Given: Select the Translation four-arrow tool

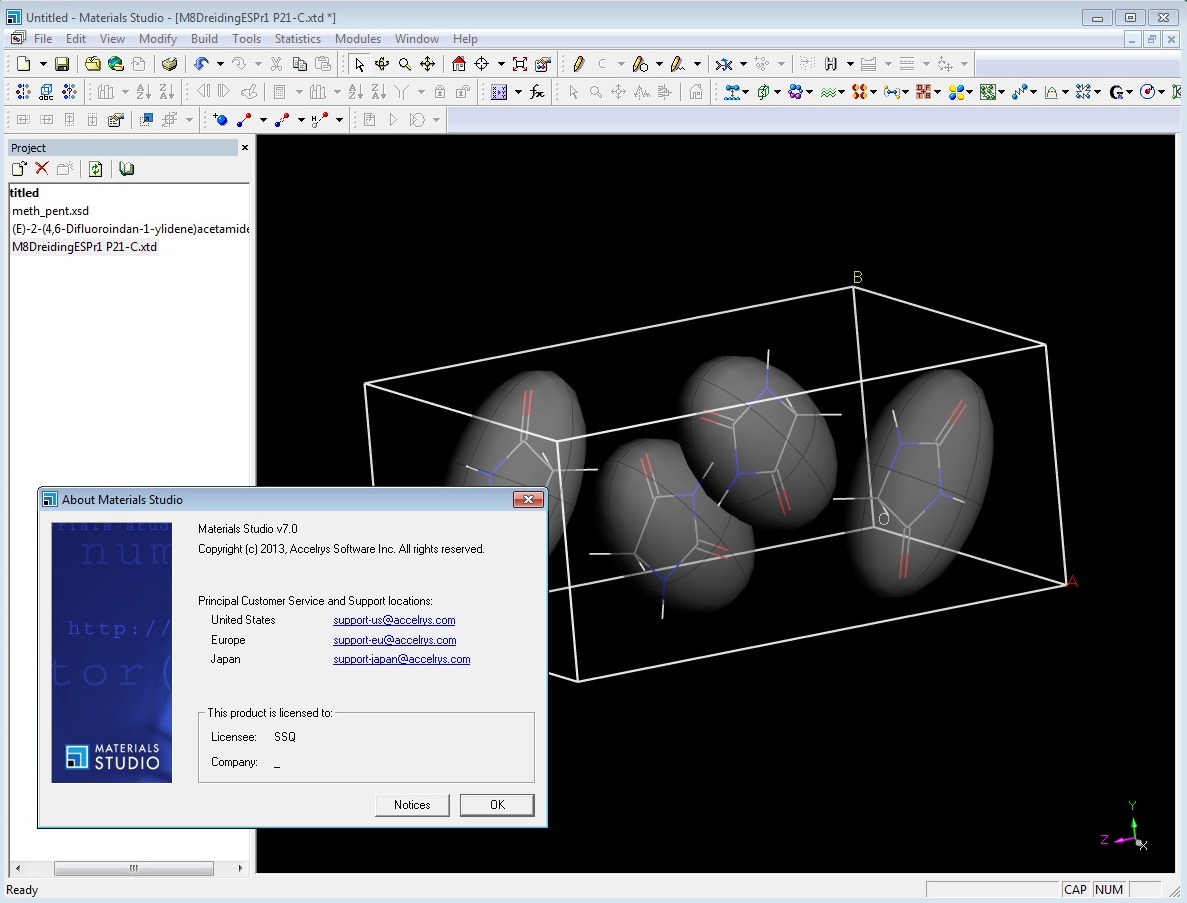Looking at the screenshot, I should pos(428,64).
